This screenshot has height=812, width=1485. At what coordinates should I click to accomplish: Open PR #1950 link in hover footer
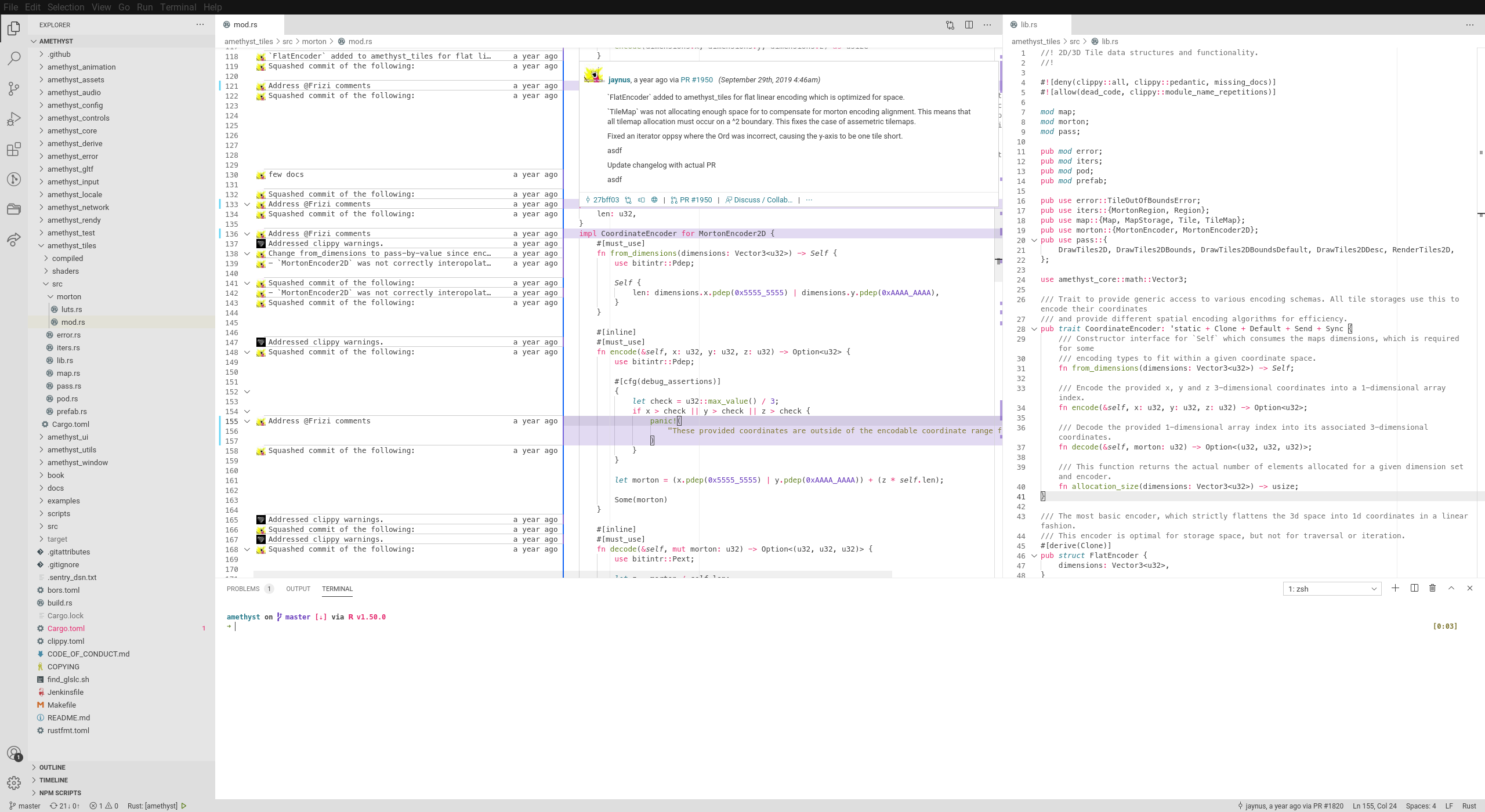(696, 200)
